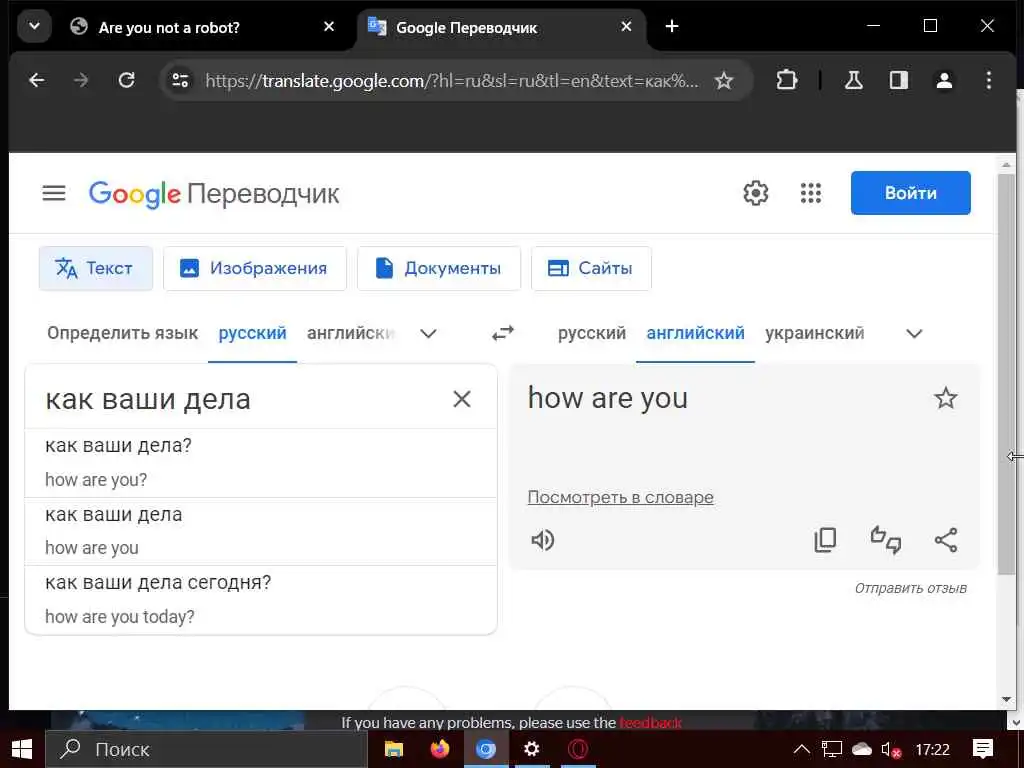
Task: Pick suggestion 'как ваши дела?'
Action: (261, 463)
